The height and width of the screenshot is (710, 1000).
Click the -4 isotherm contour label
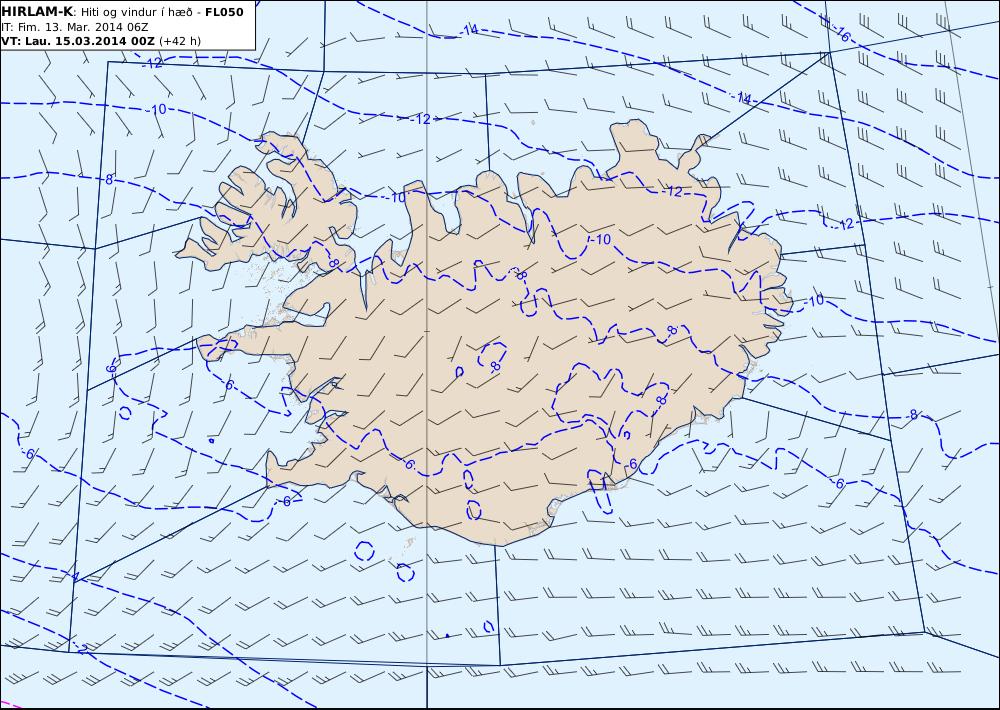click(75, 577)
